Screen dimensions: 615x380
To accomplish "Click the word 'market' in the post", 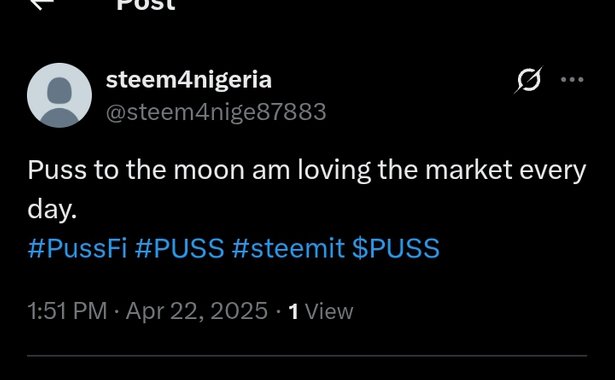I will [x=469, y=170].
